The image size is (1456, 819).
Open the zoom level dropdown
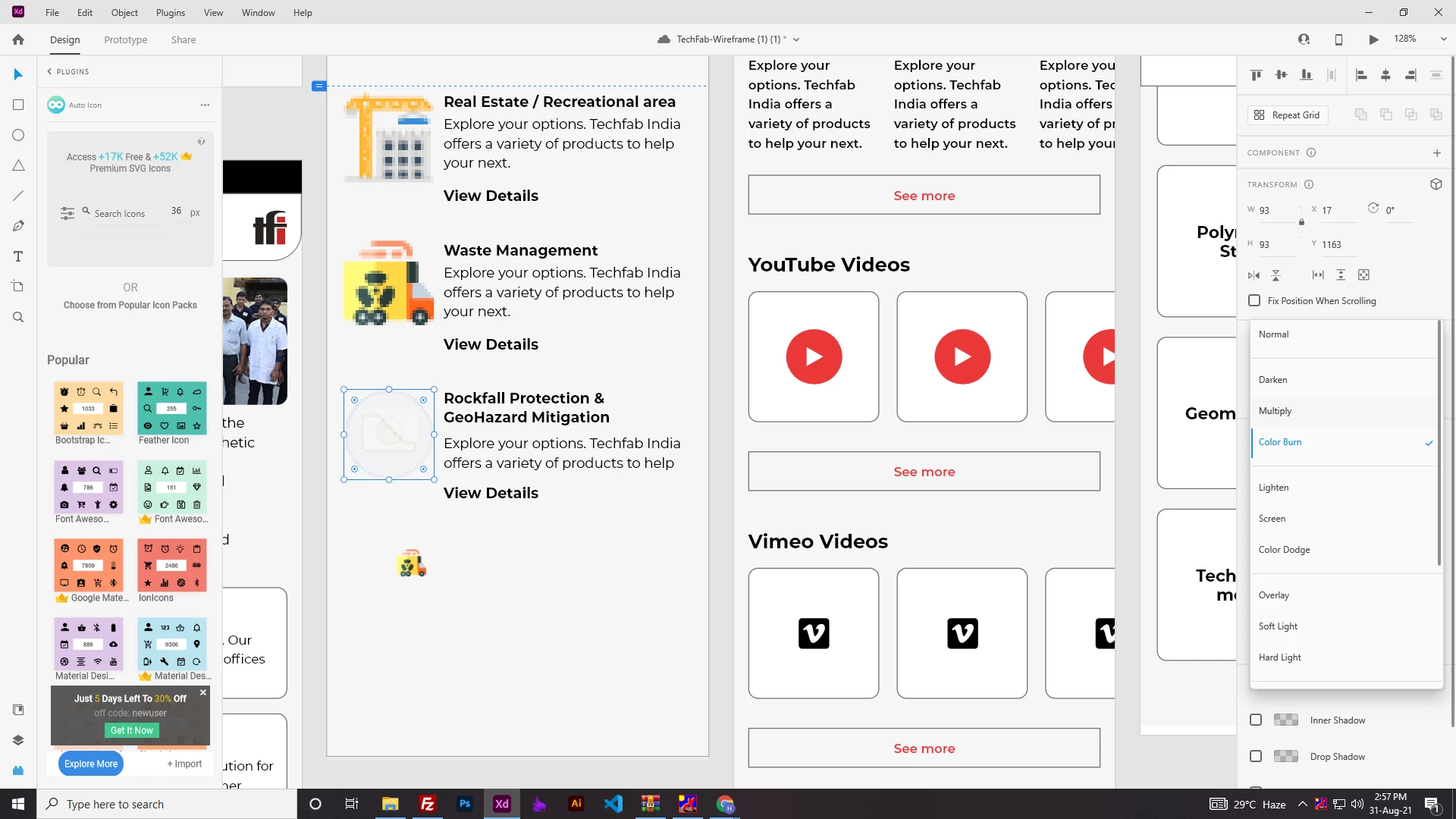[1443, 39]
